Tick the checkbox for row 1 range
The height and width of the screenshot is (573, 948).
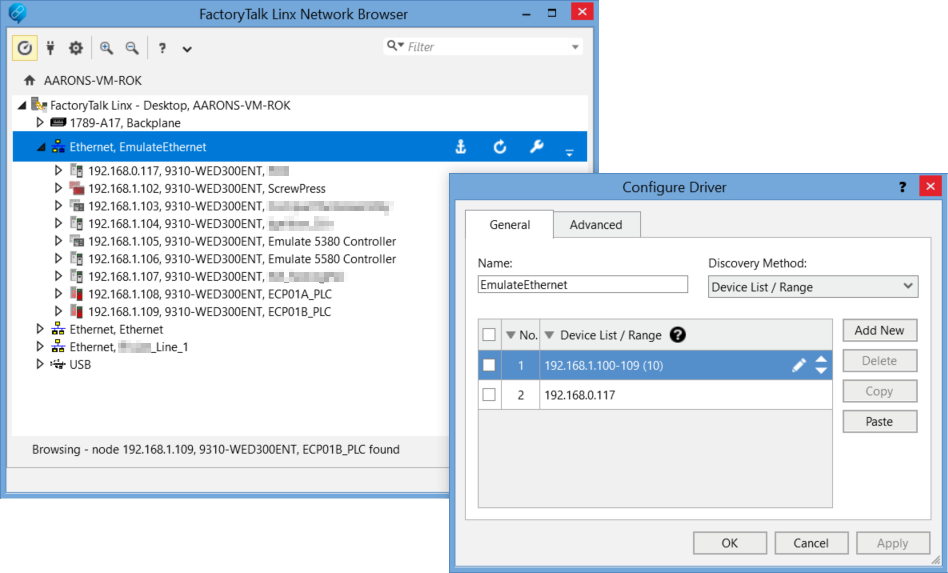tap(489, 364)
